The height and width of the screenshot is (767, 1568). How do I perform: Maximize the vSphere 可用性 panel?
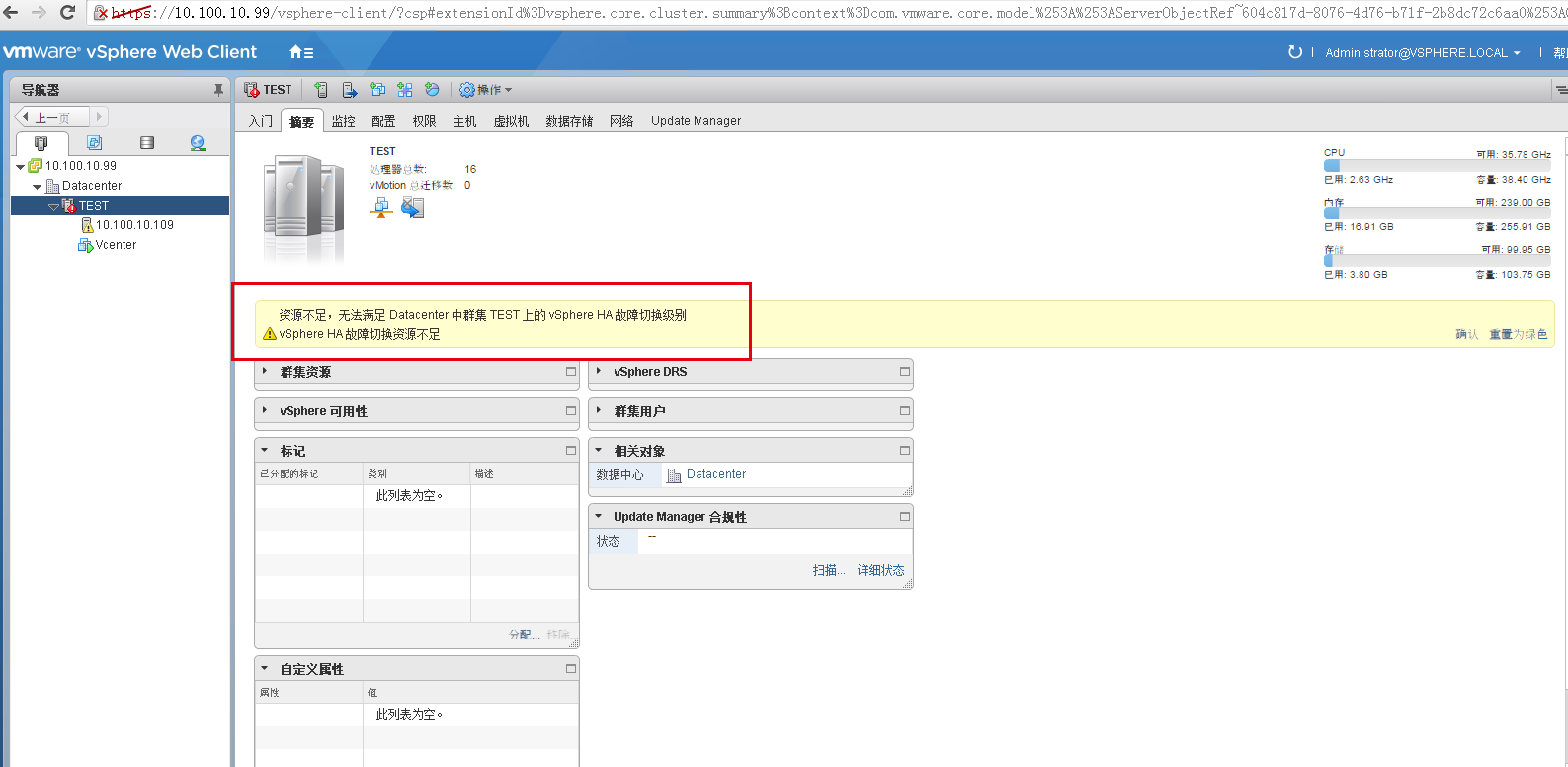click(x=570, y=411)
